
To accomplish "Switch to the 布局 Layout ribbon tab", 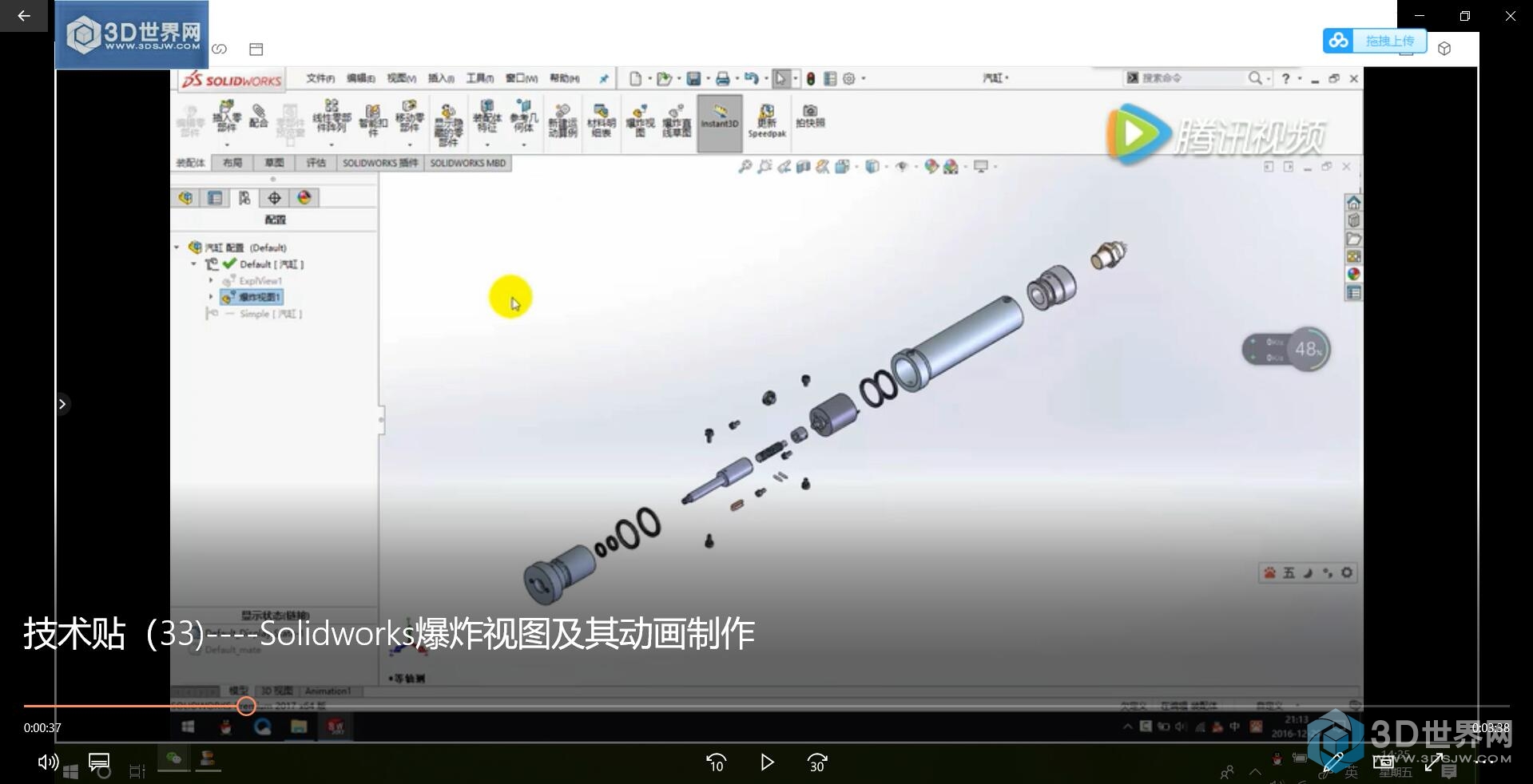I will 232,163.
